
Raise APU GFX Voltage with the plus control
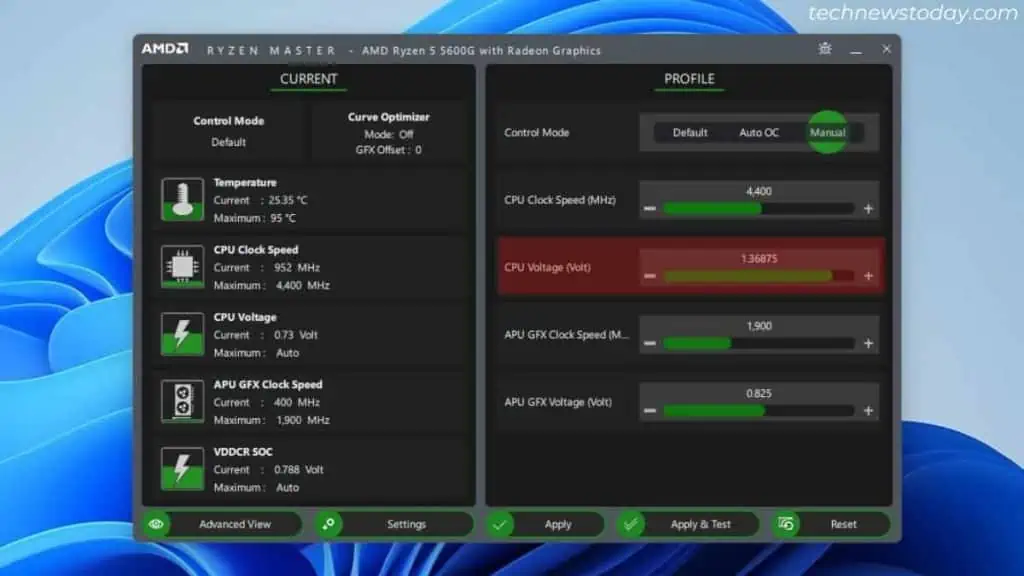click(868, 409)
